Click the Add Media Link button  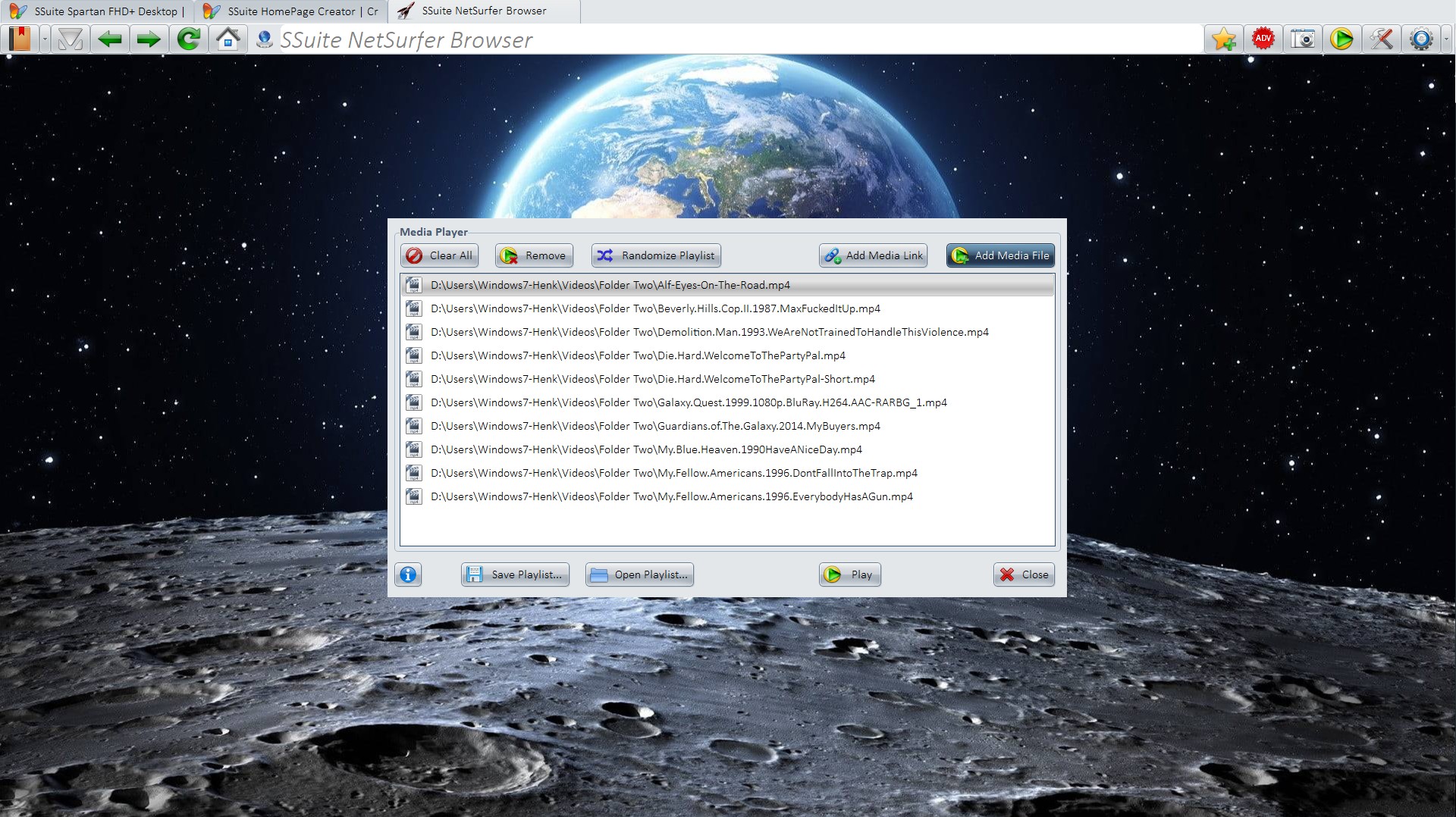[x=874, y=255]
